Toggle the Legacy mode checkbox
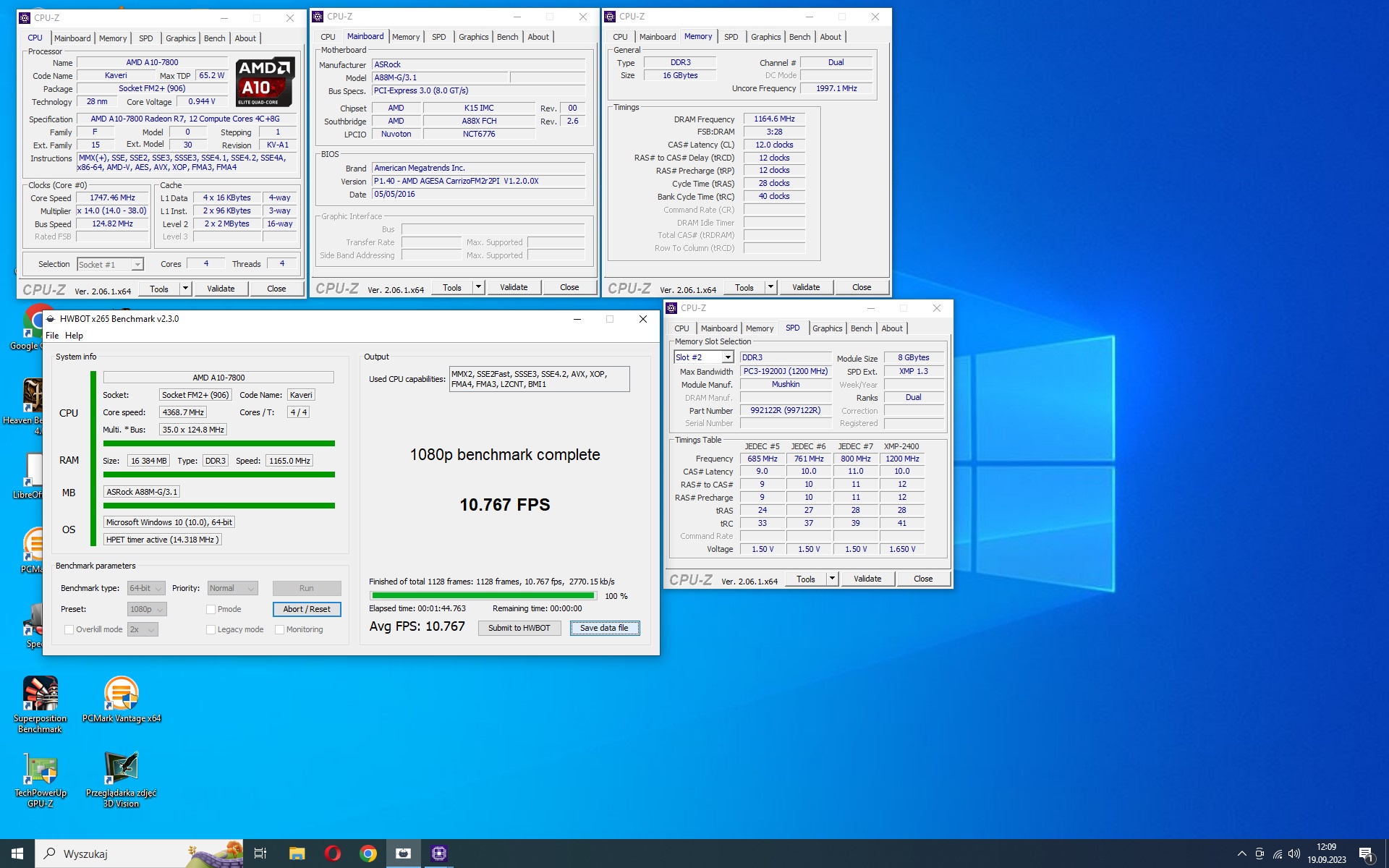 tap(211, 629)
